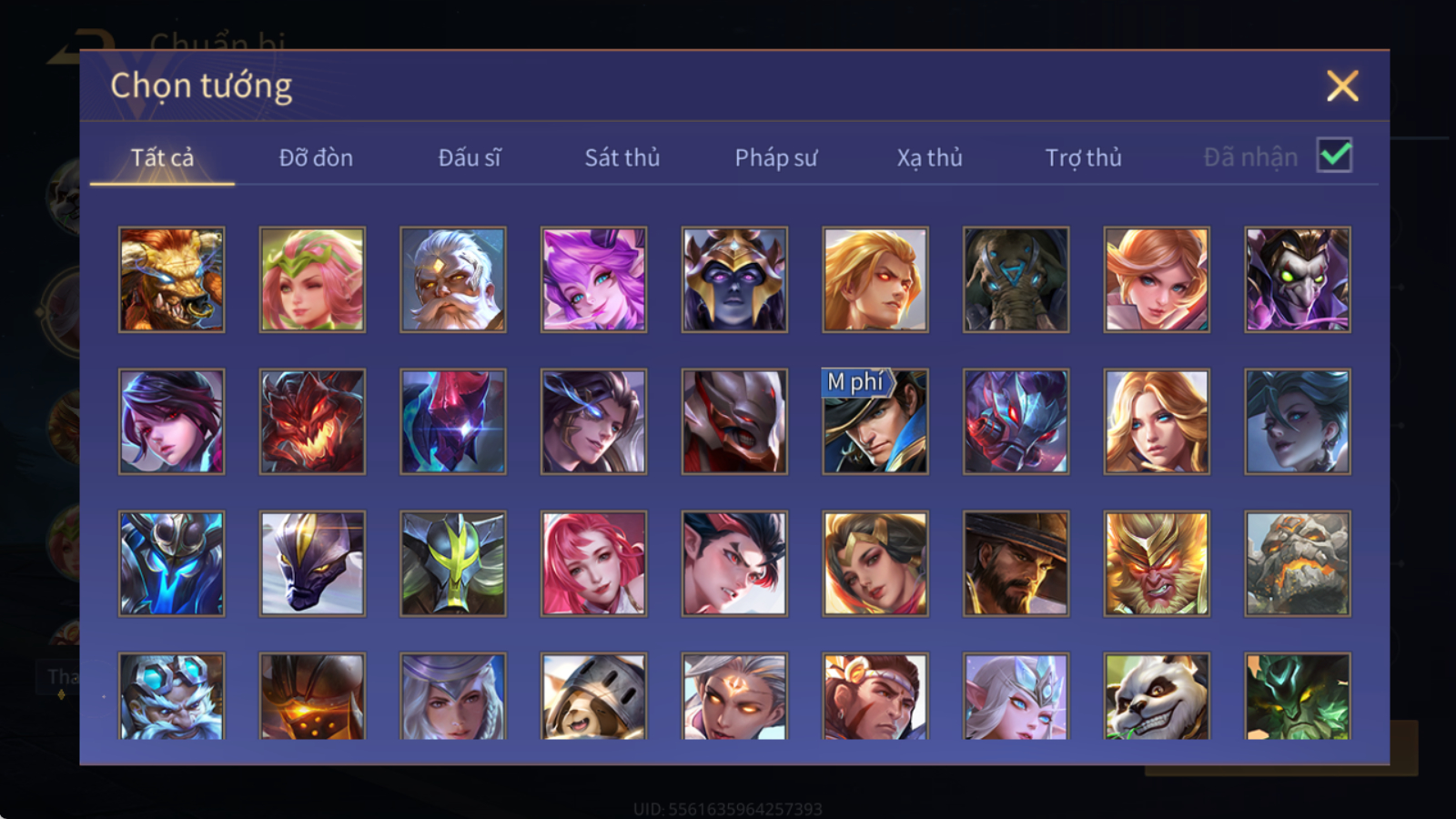Choose the panda hero portrait
Viewport: 1456px width, 819px height.
pos(1157,696)
